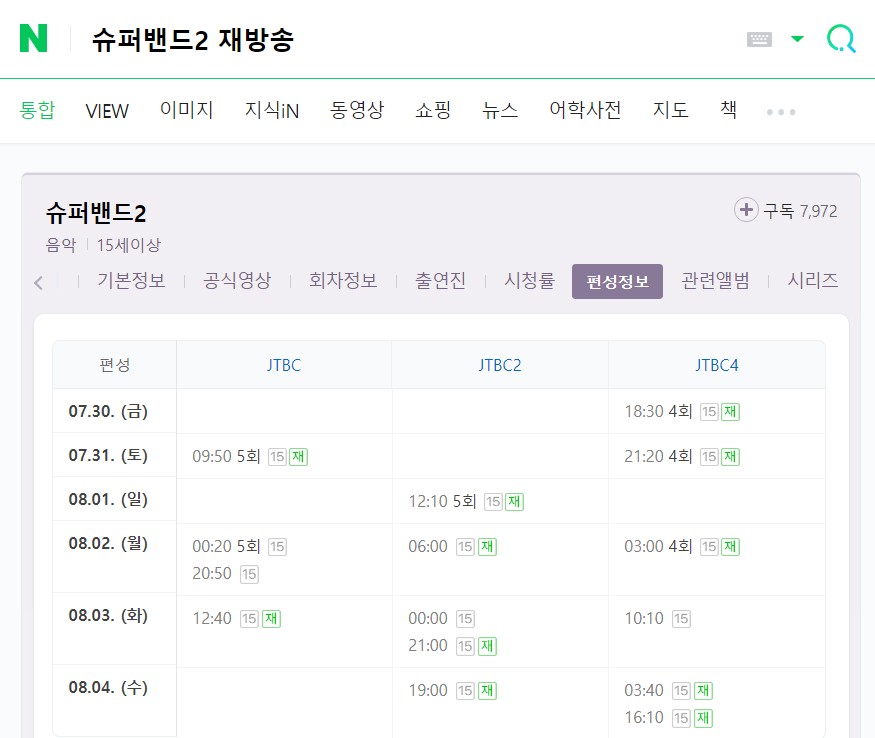
Task: Click the green search magnifier icon
Action: coord(841,39)
